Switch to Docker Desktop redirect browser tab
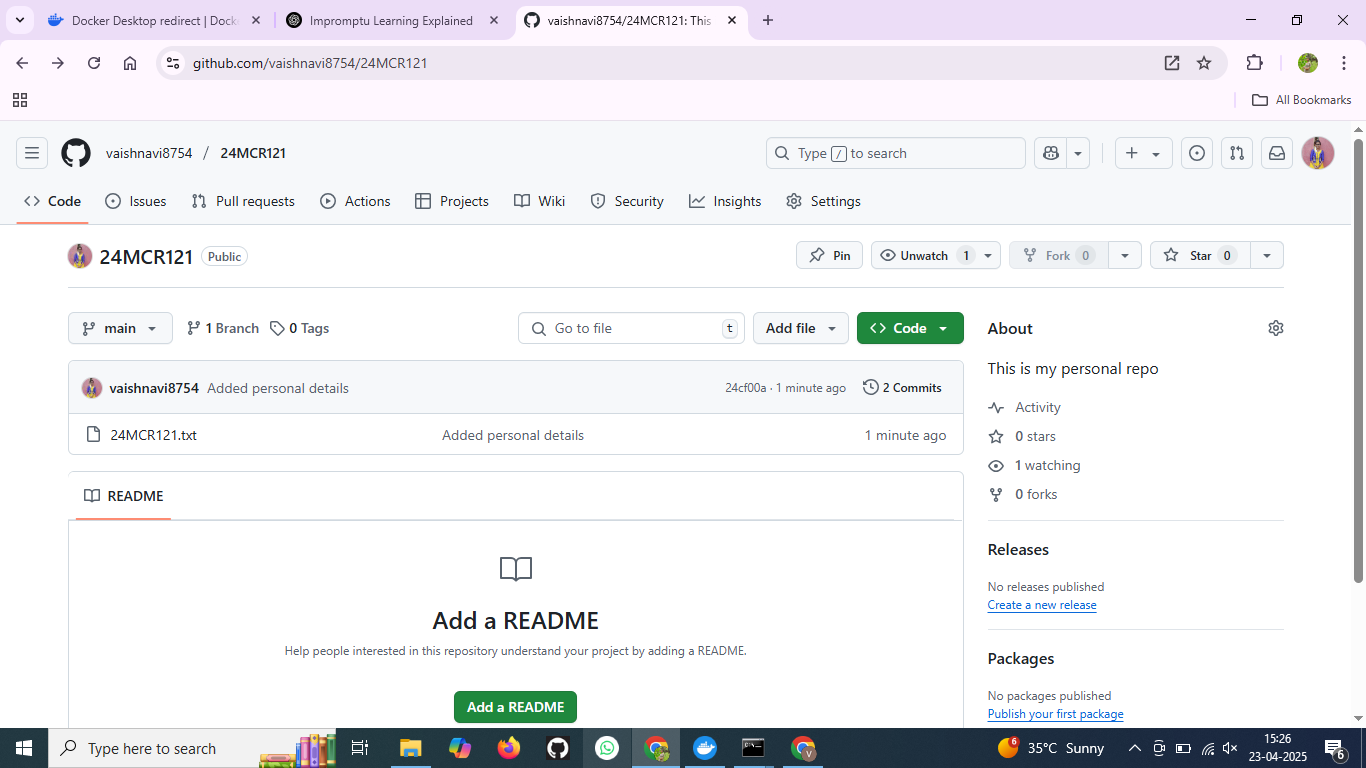1366x768 pixels. (x=156, y=20)
